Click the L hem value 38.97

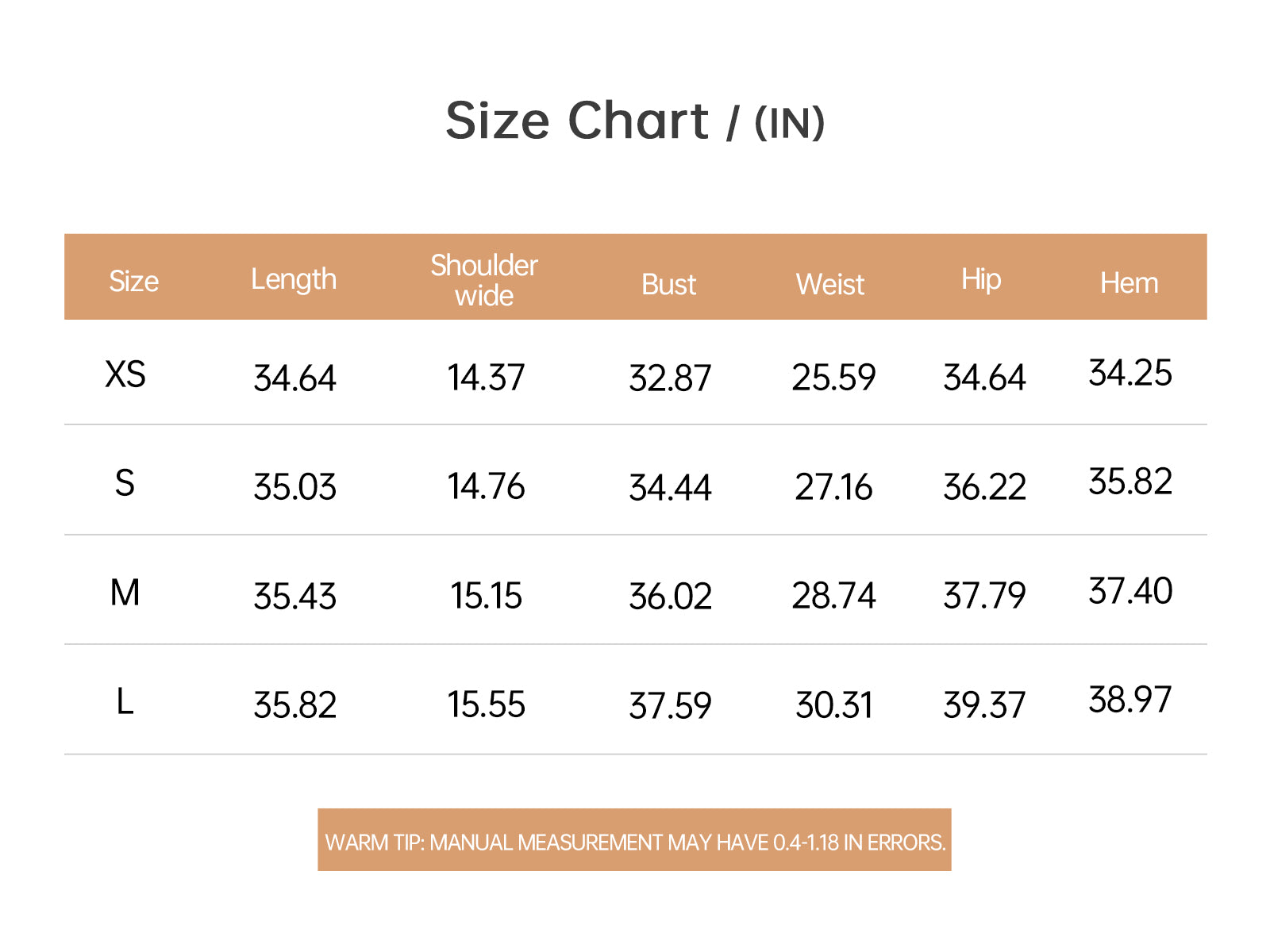tap(1130, 700)
